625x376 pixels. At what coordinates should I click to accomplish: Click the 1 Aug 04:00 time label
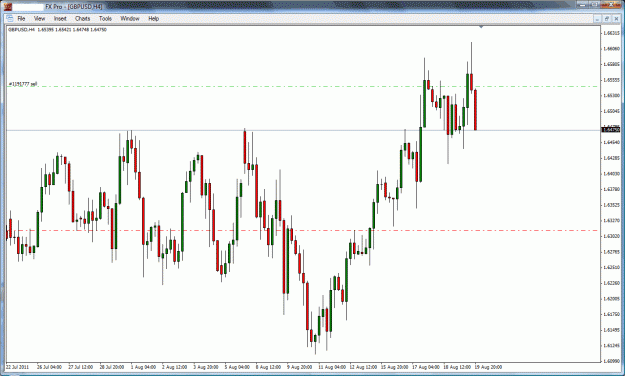[143, 367]
